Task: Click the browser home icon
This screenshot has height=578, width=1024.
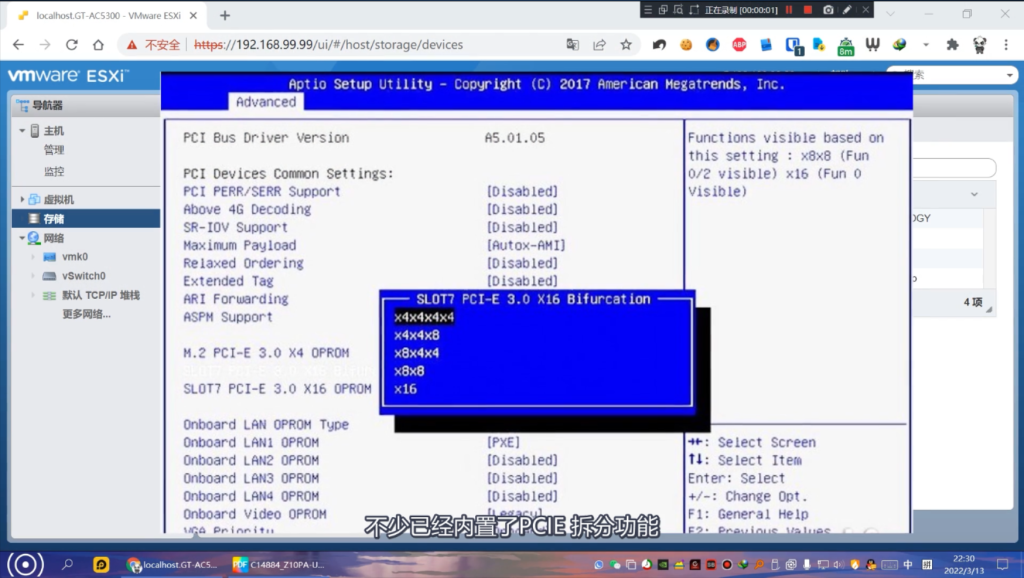Action: (x=98, y=45)
